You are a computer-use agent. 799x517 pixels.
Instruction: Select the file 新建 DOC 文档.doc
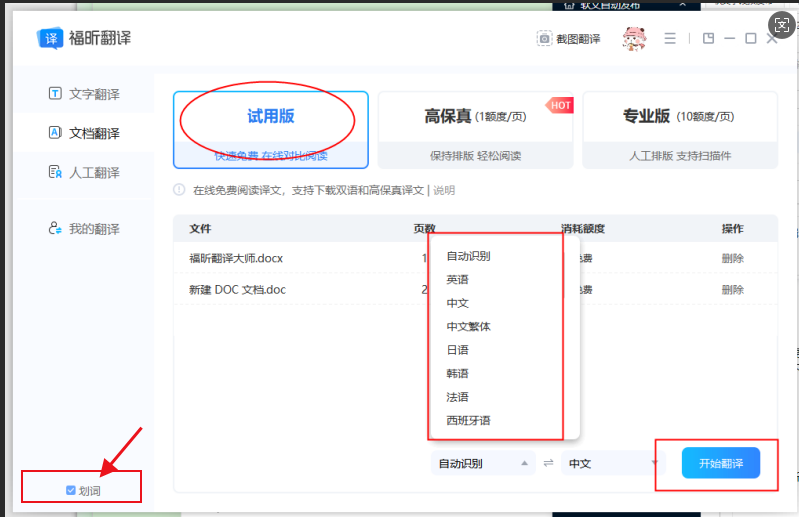tap(237, 290)
